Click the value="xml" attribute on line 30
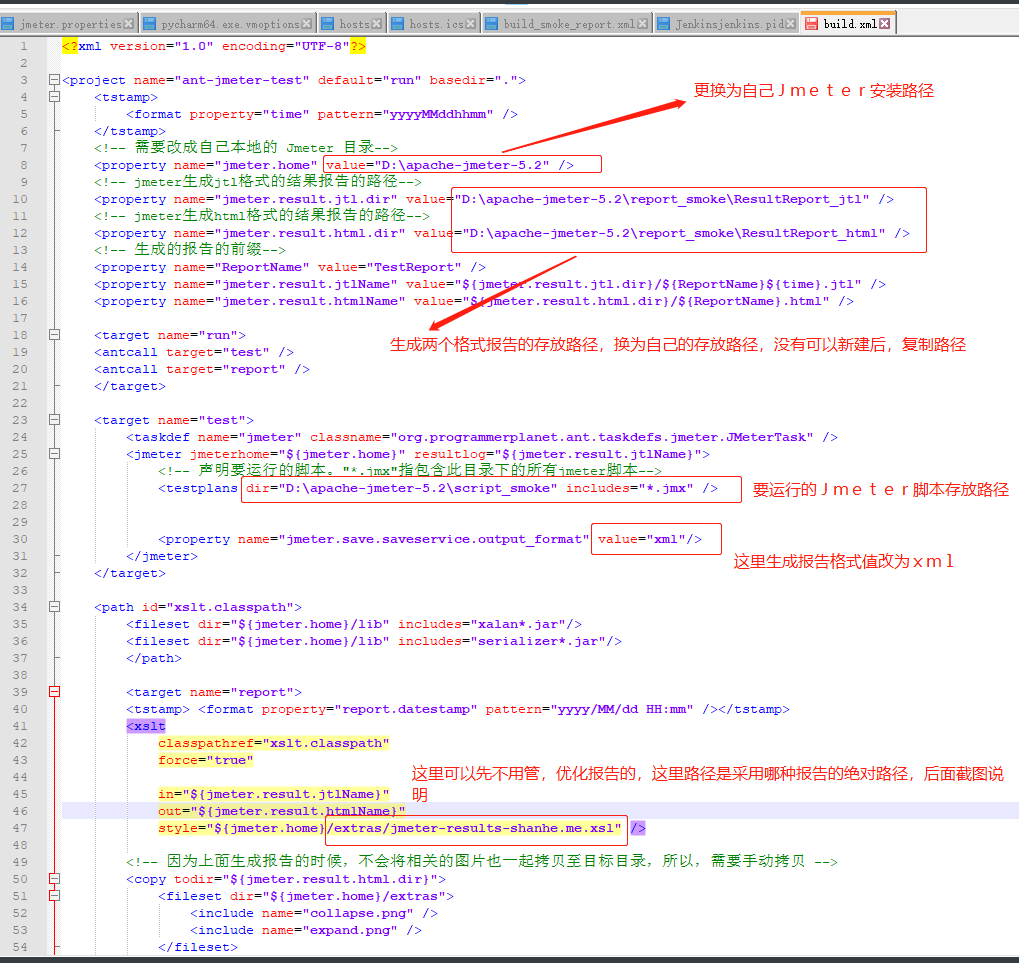 (x=641, y=539)
